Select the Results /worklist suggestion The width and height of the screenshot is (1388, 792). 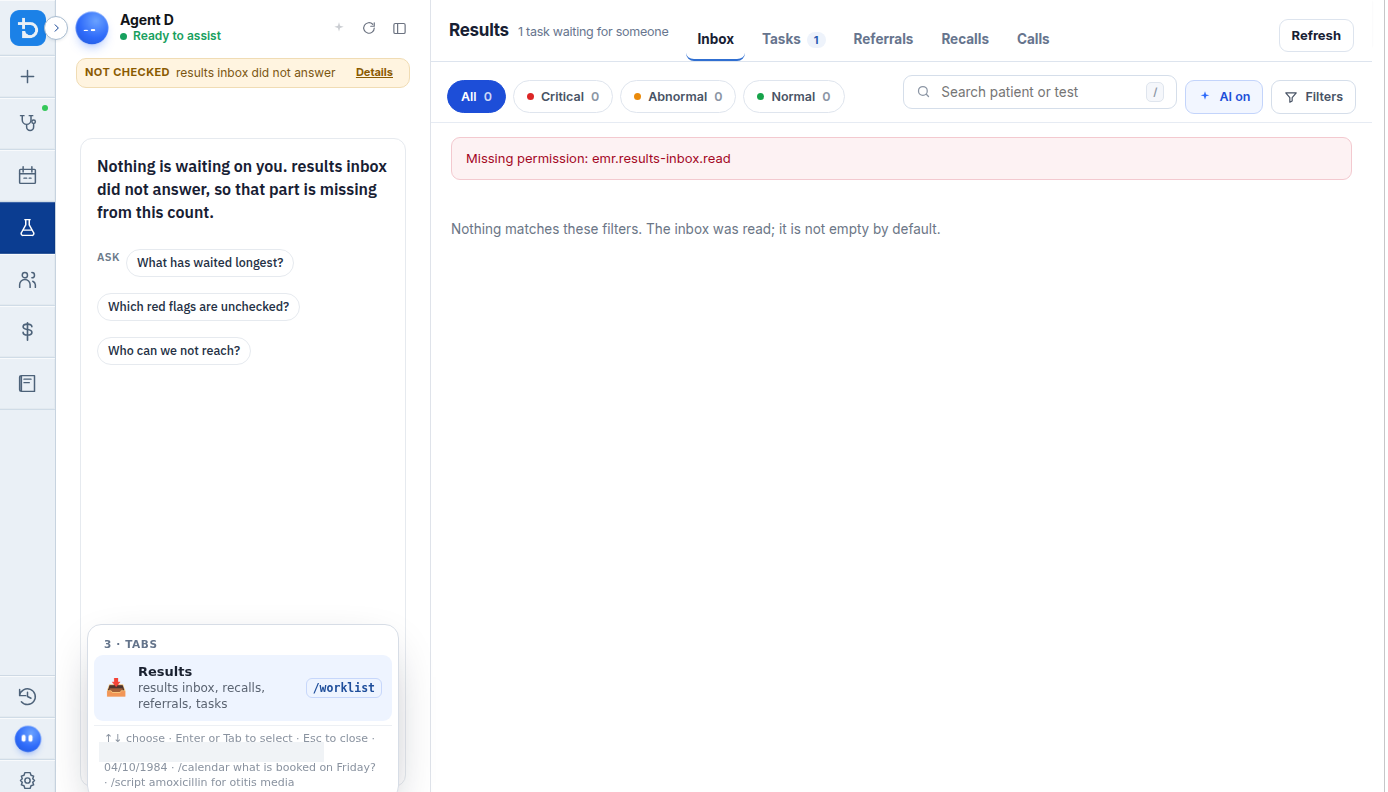click(x=243, y=688)
